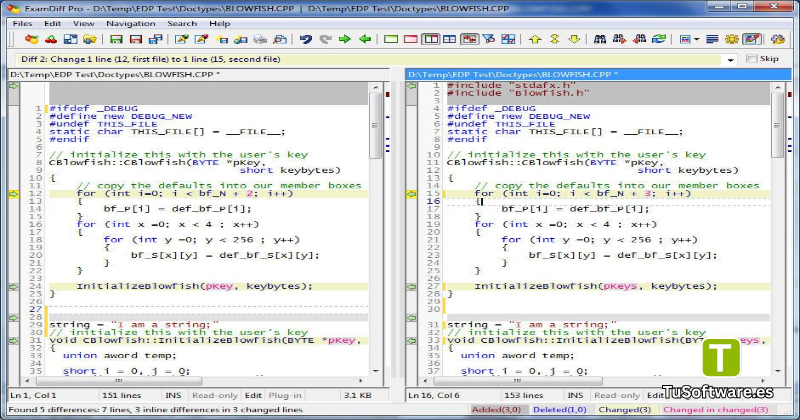The height and width of the screenshot is (420, 800).
Task: Jump to next difference with yellow down arrow
Action: [x=574, y=39]
